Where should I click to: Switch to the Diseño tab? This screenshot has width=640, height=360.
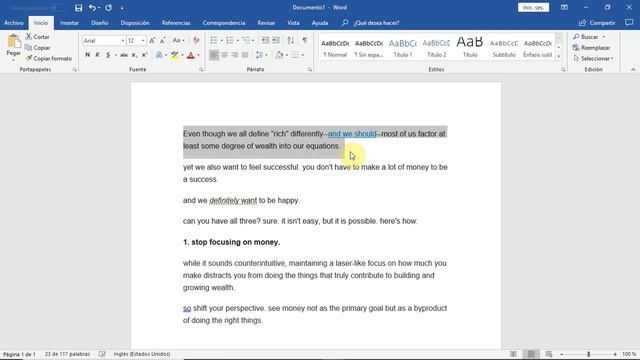[100, 23]
